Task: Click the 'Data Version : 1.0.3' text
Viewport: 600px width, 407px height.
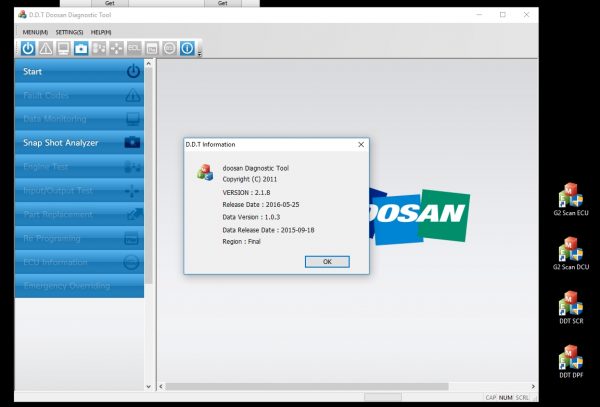Action: 251,217
